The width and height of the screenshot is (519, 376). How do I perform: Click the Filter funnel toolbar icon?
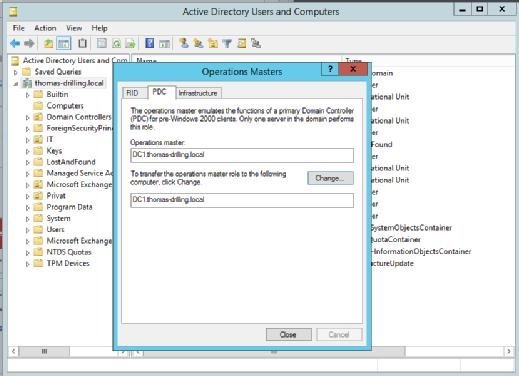coord(227,43)
